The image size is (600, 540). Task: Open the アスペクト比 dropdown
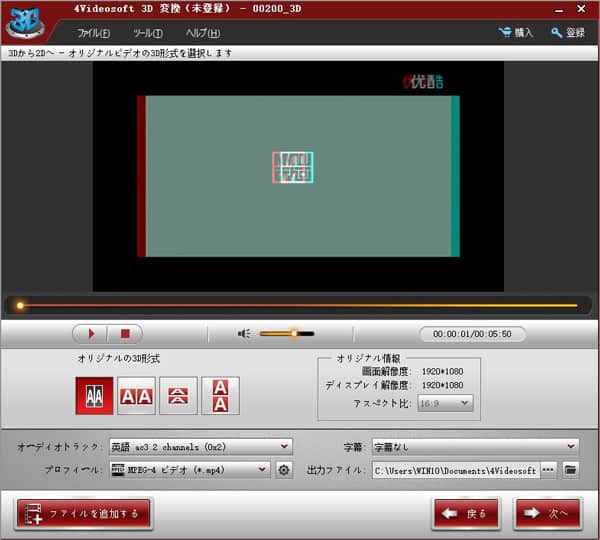[445, 403]
